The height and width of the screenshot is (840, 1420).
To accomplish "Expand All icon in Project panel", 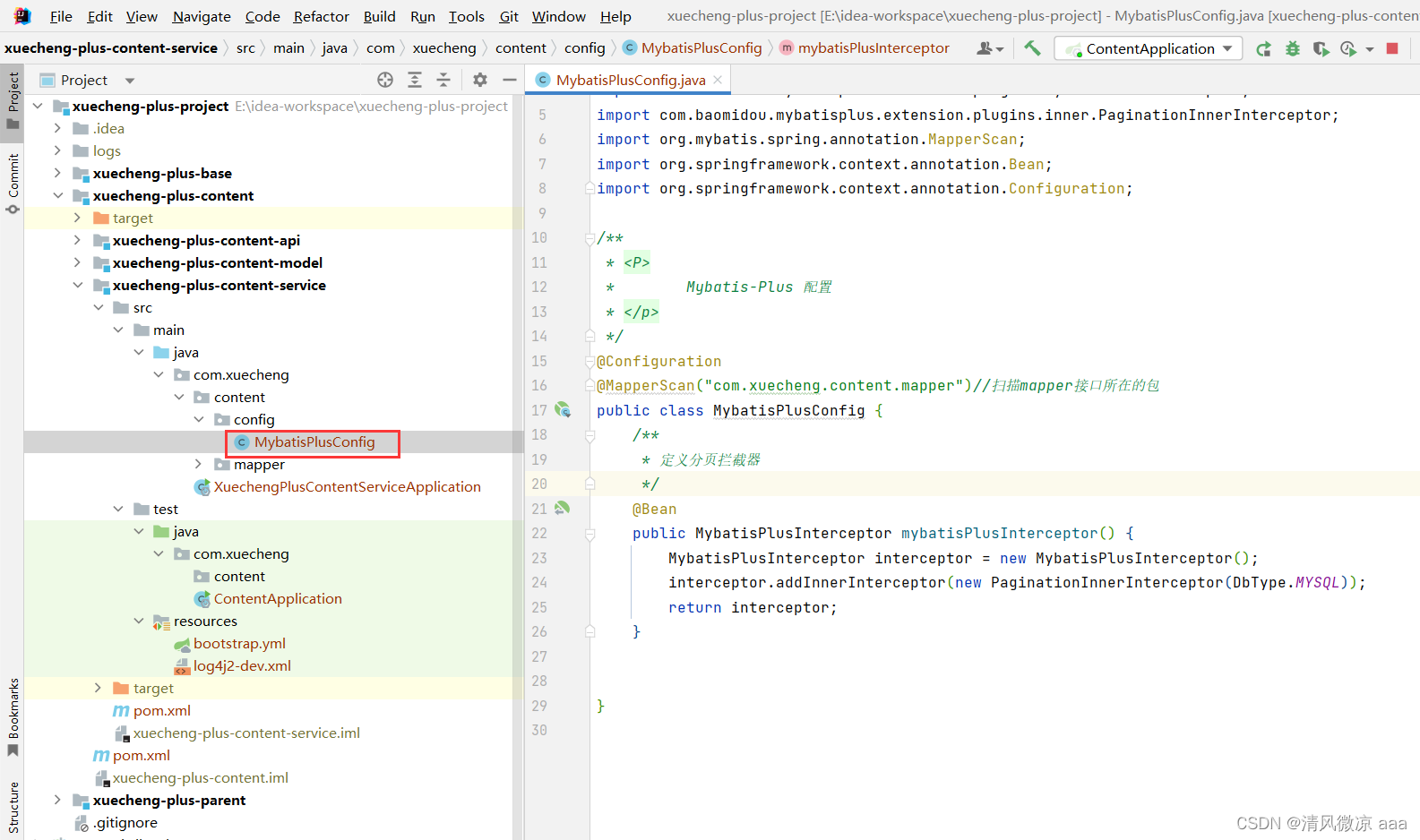I will coord(415,80).
